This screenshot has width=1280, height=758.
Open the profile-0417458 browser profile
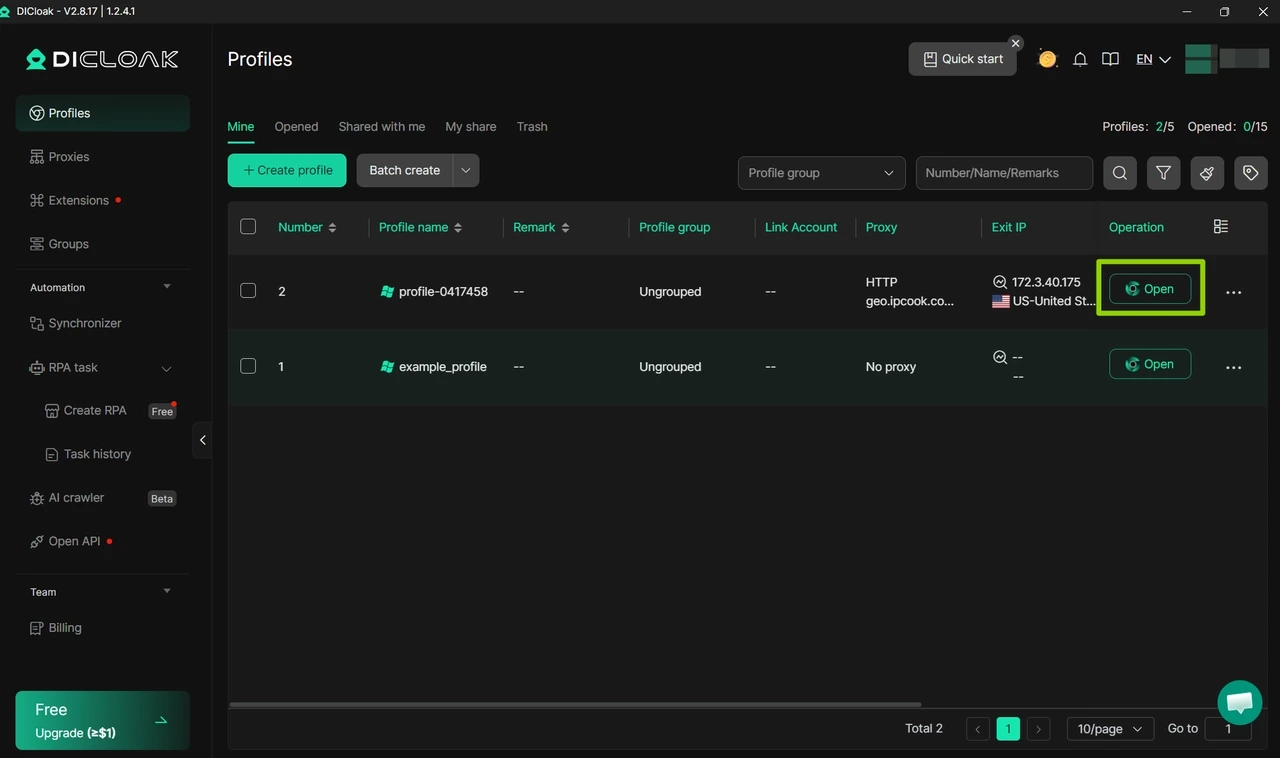(x=1150, y=289)
